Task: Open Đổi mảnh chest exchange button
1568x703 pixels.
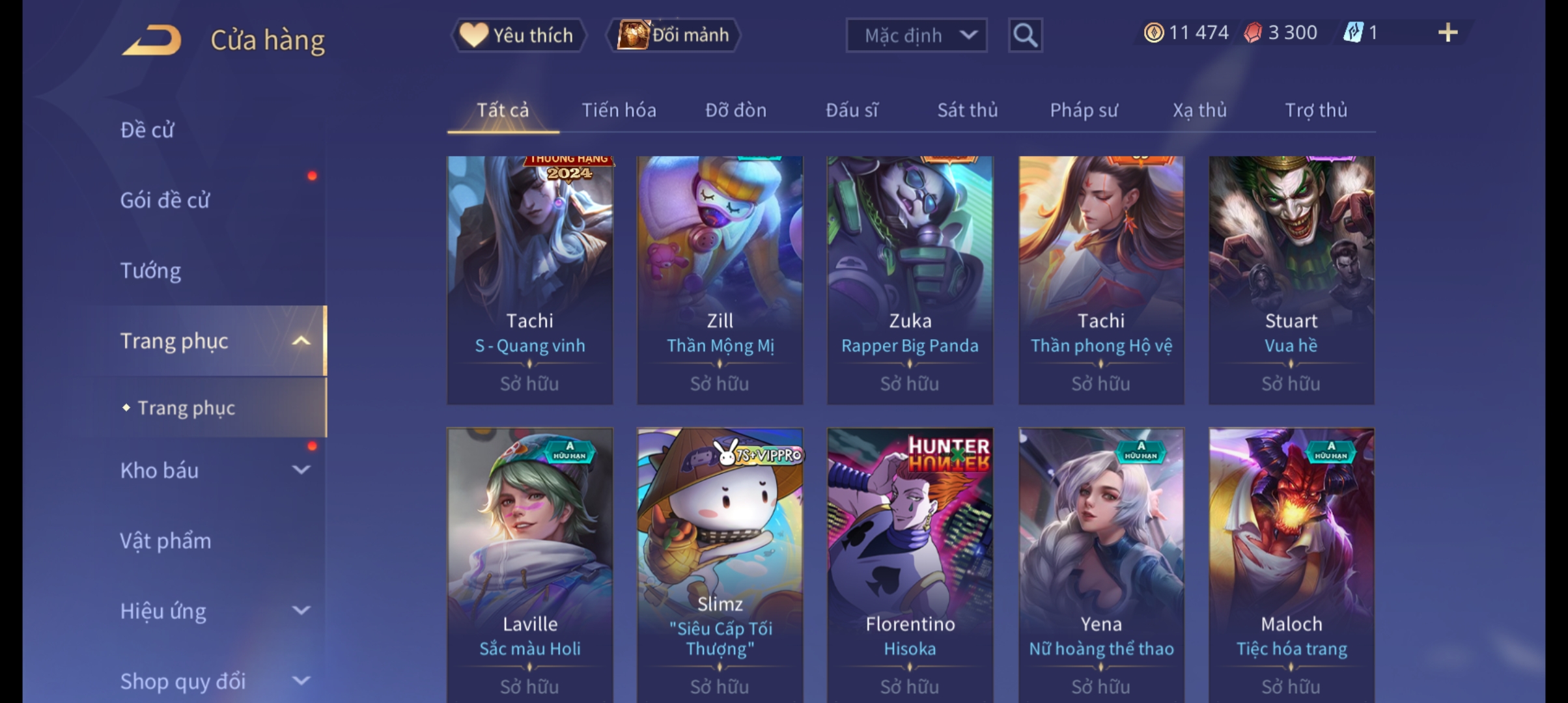Action: (x=674, y=35)
